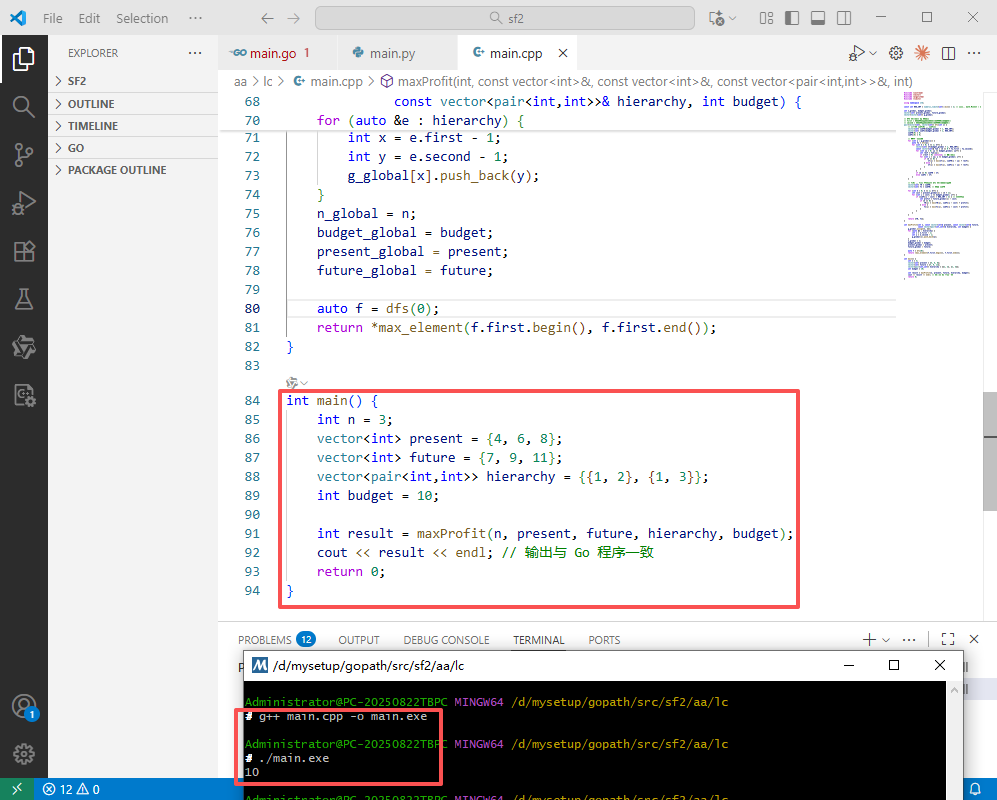
Task: Click the 'aa' breadcrumb segment
Action: click(240, 81)
